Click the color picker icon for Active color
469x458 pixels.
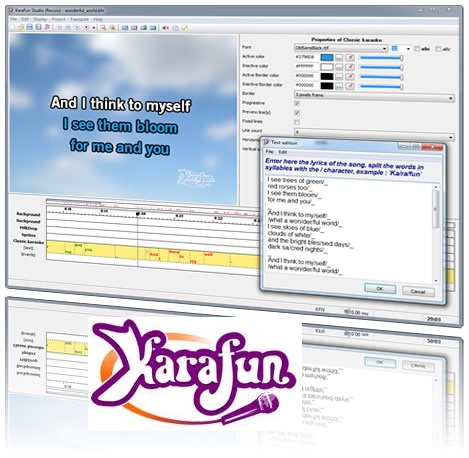[x=350, y=58]
